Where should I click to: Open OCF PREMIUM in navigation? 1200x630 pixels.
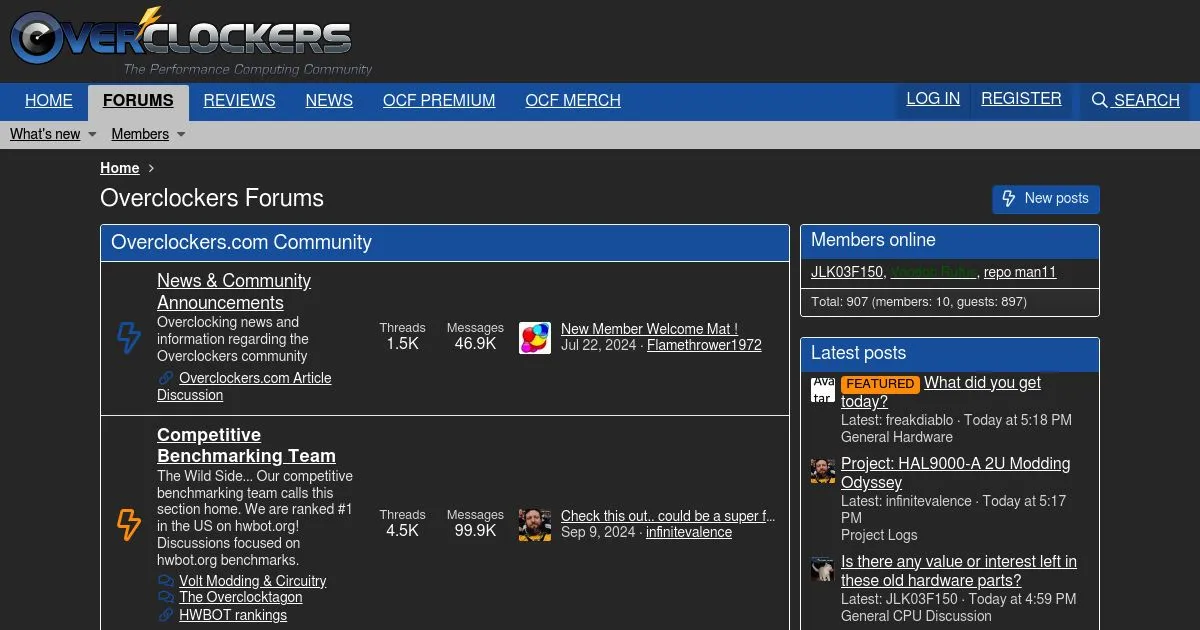[439, 101]
